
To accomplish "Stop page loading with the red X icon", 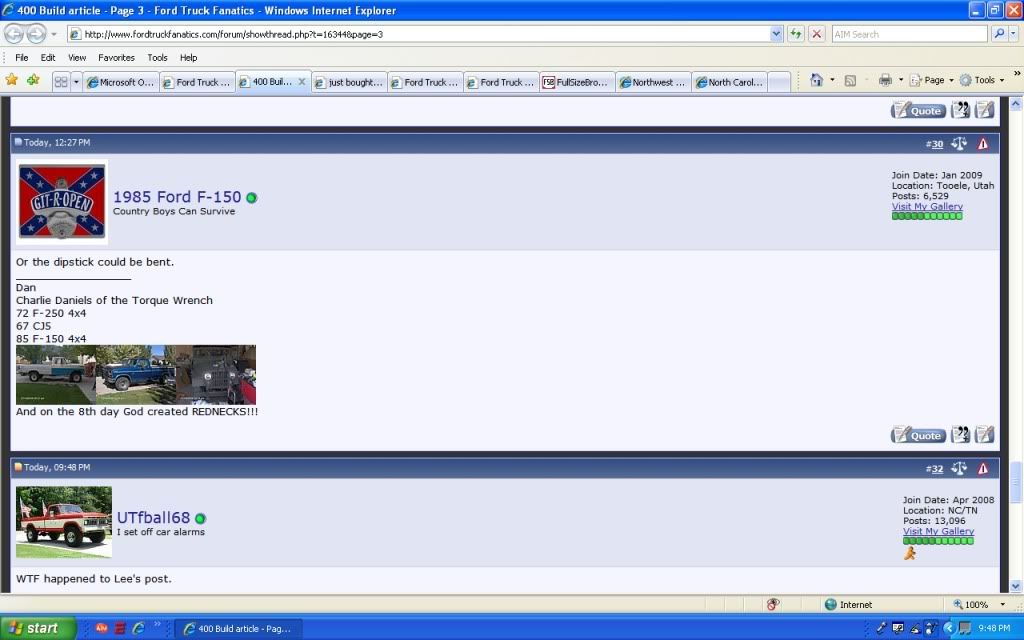I will pyautogui.click(x=816, y=34).
